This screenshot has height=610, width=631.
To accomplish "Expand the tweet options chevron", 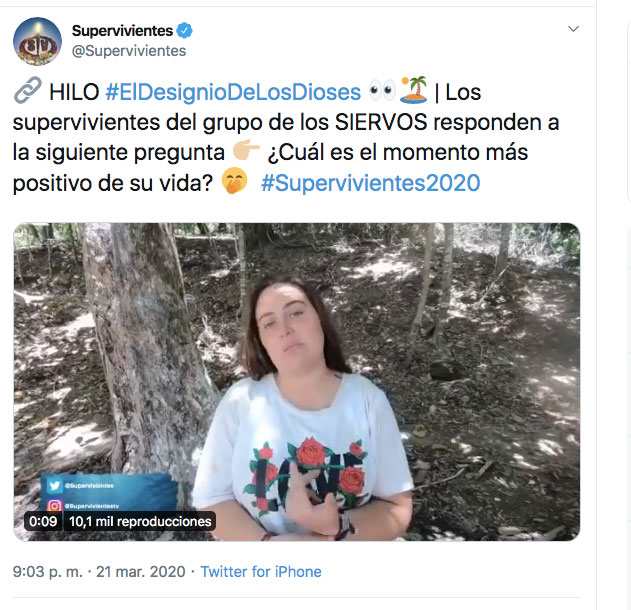I will pyautogui.click(x=573, y=29).
